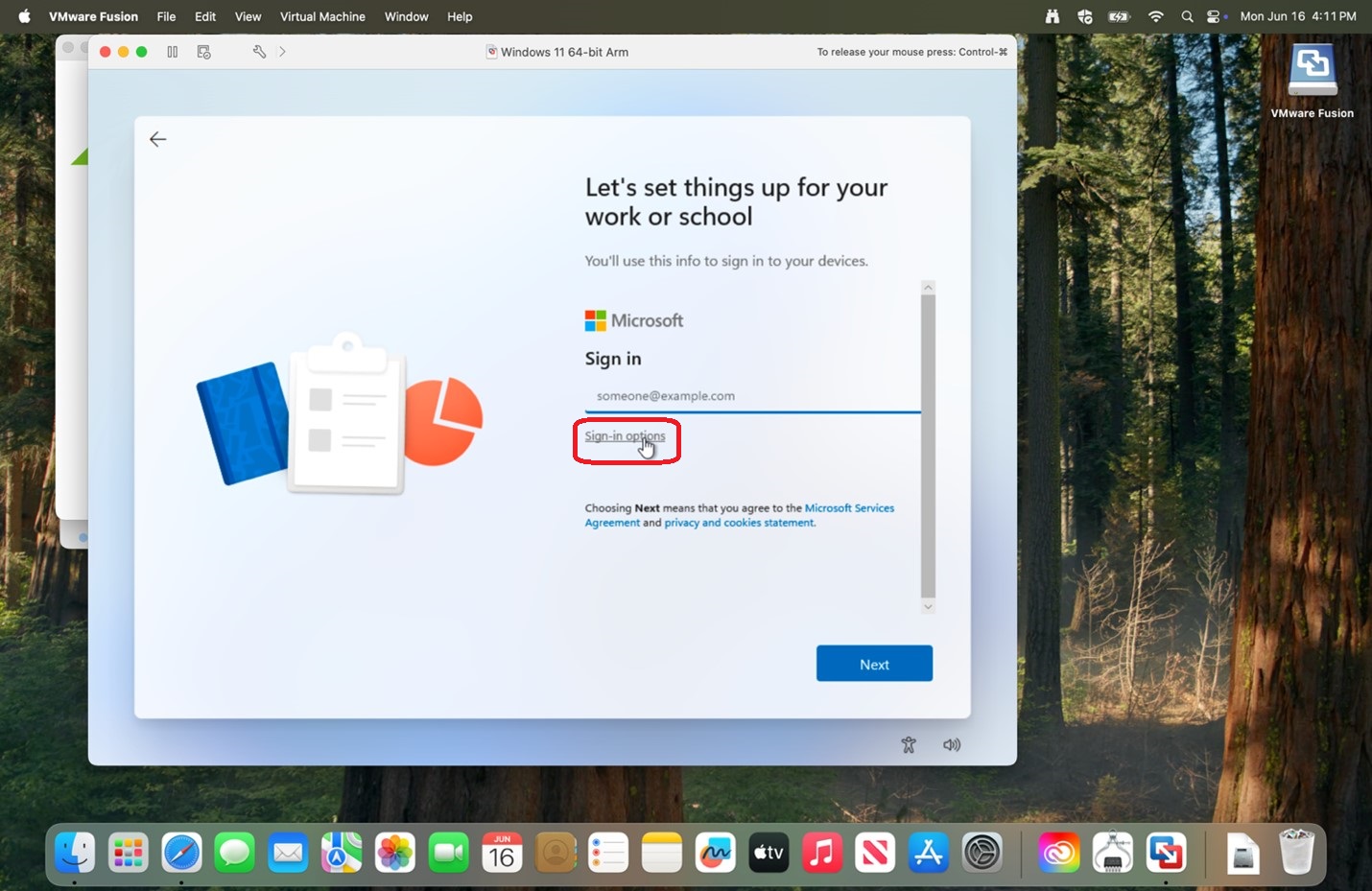Click the back arrow in setup
The width and height of the screenshot is (1372, 891).
158,139
